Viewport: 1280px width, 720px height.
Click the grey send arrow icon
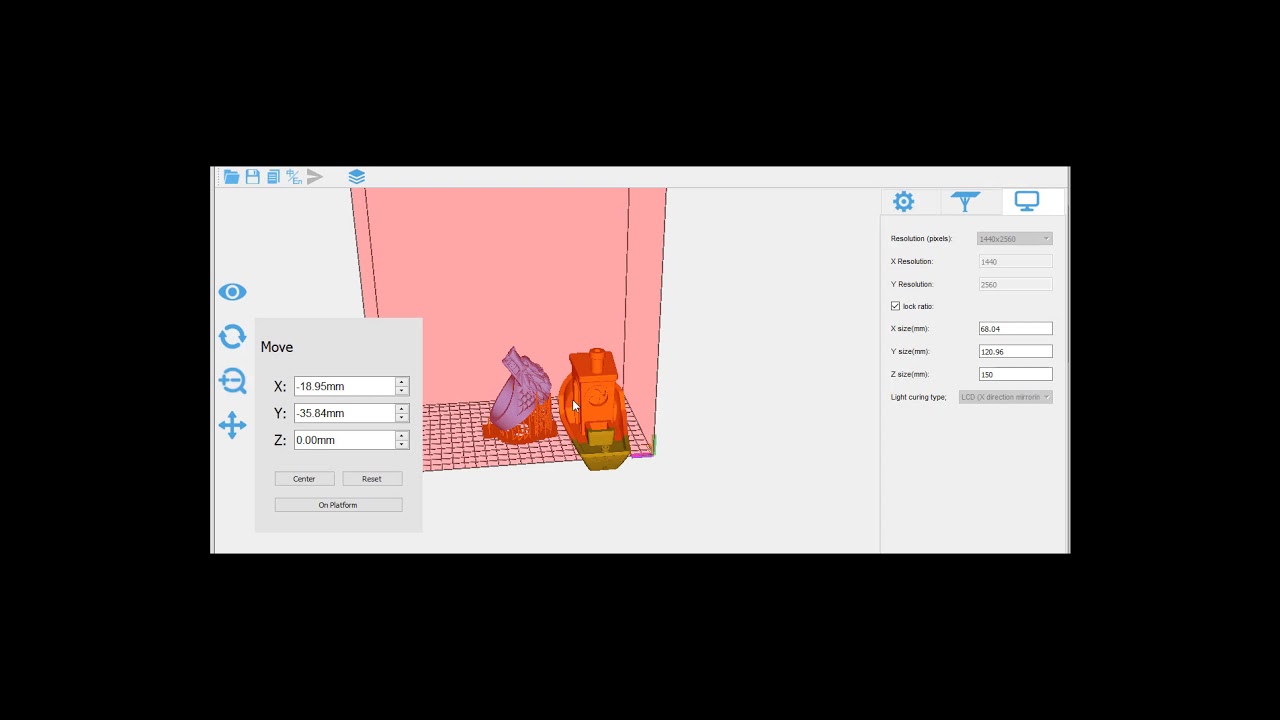coord(315,177)
